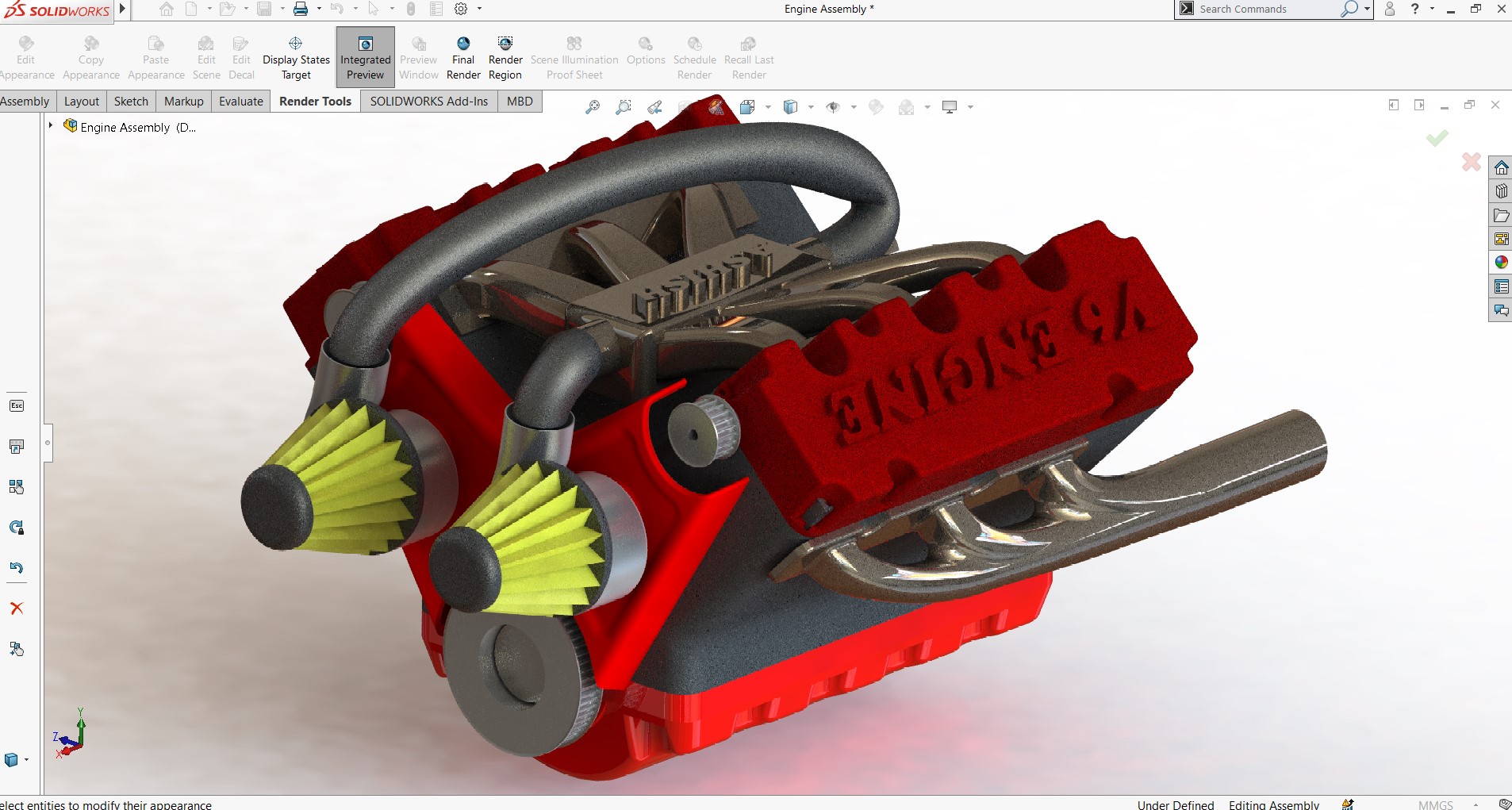Start a Render Region

coord(505,58)
